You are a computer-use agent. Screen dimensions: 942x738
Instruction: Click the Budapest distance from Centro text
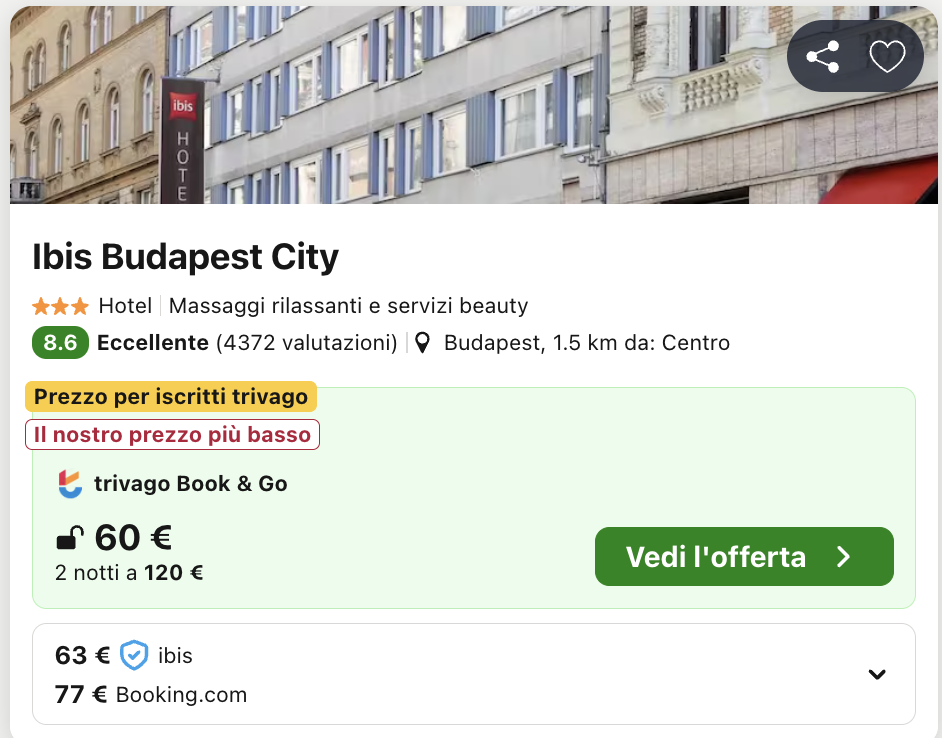[586, 343]
